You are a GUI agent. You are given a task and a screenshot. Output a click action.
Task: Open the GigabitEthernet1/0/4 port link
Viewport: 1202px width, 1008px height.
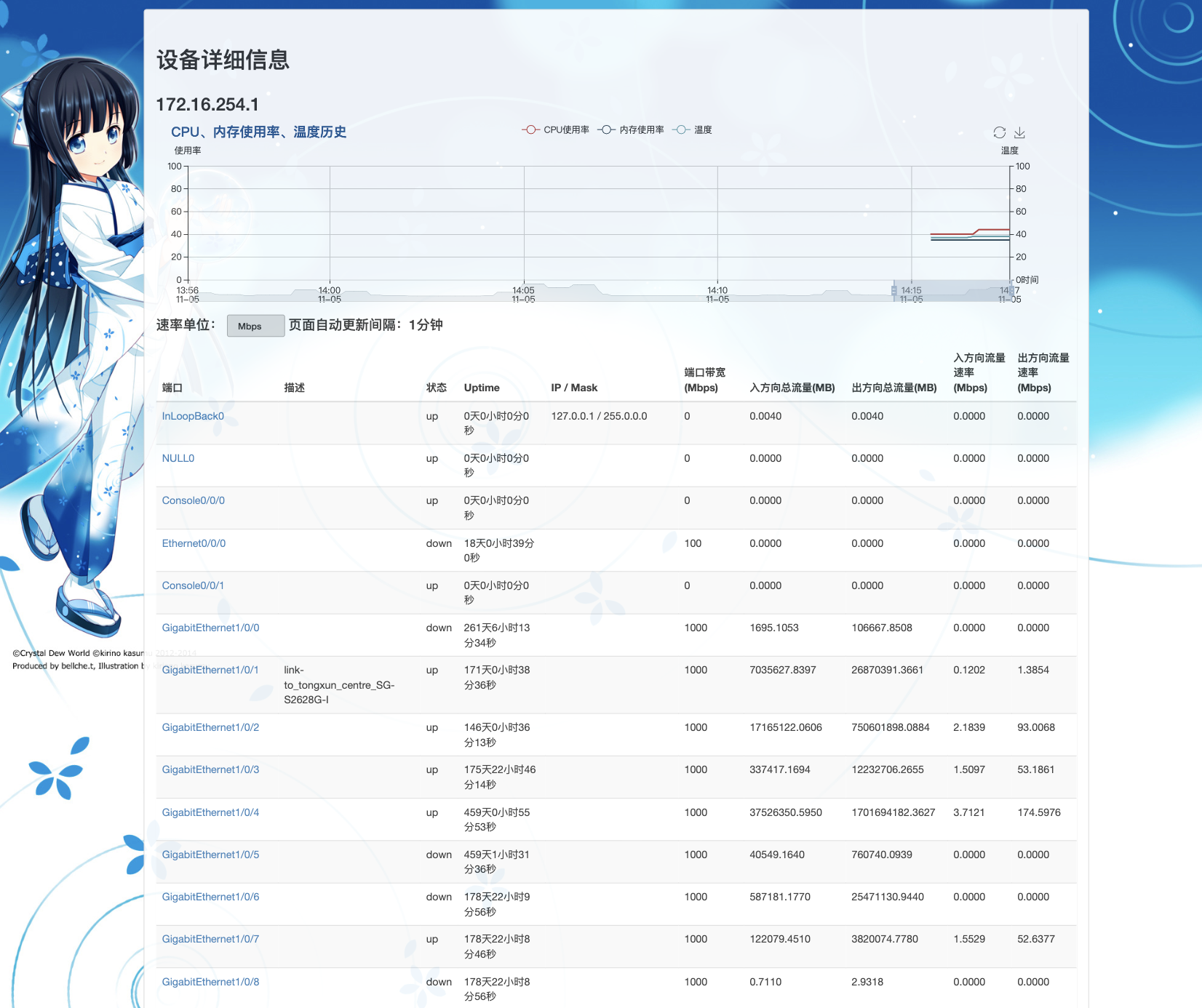click(x=210, y=812)
